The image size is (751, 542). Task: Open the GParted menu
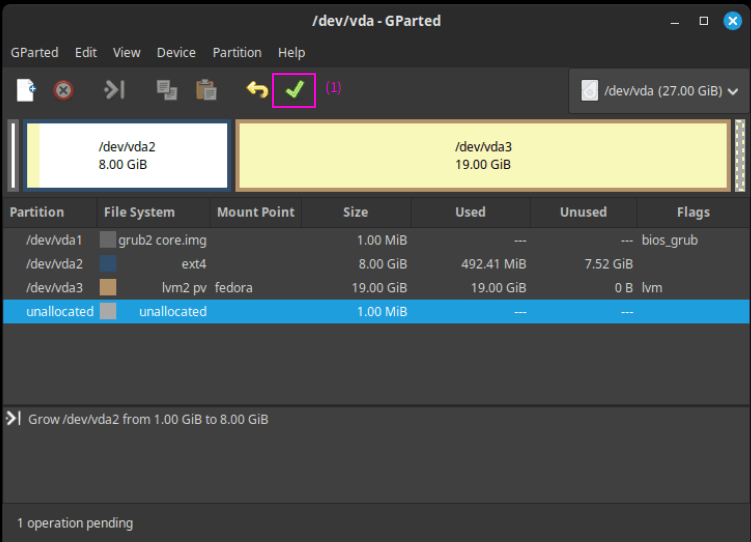[34, 53]
